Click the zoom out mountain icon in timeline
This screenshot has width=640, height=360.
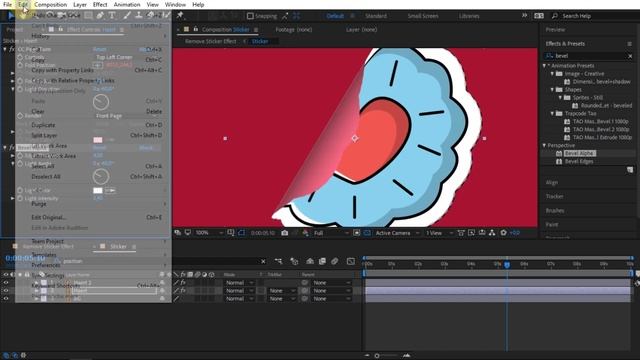(x=367, y=356)
